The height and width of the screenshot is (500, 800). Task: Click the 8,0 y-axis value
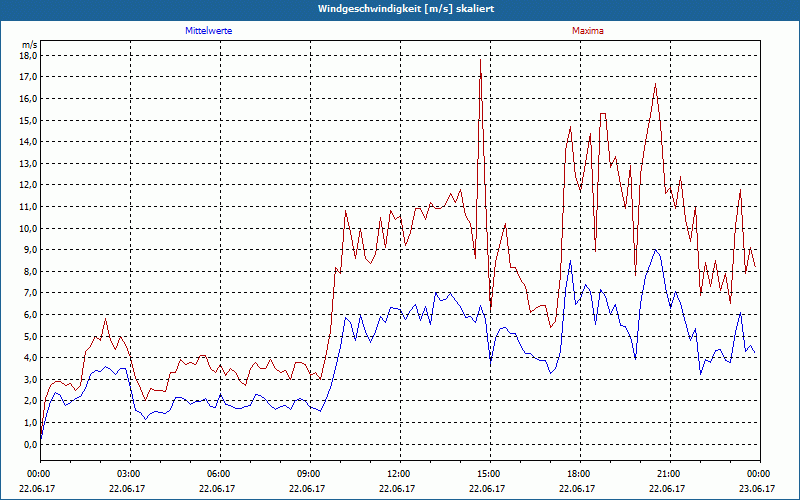pyautogui.click(x=31, y=271)
